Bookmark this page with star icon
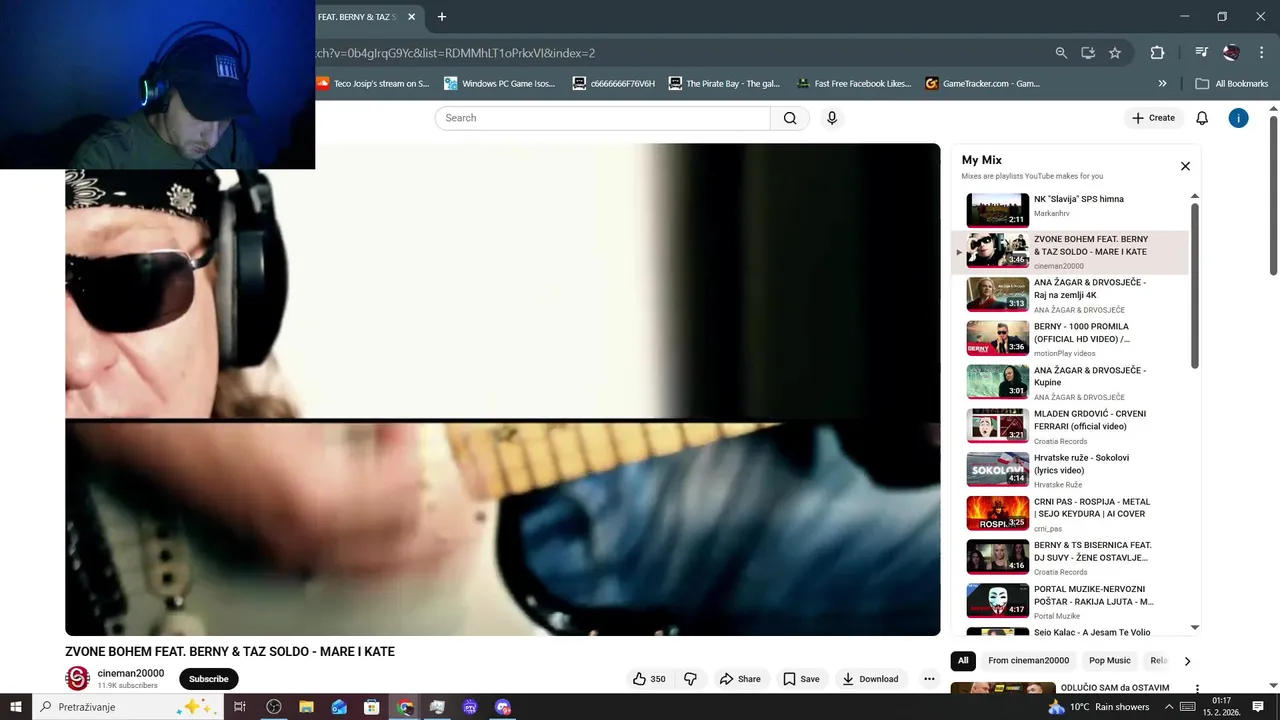Screen dimensions: 1280x720 pyautogui.click(x=1115, y=53)
